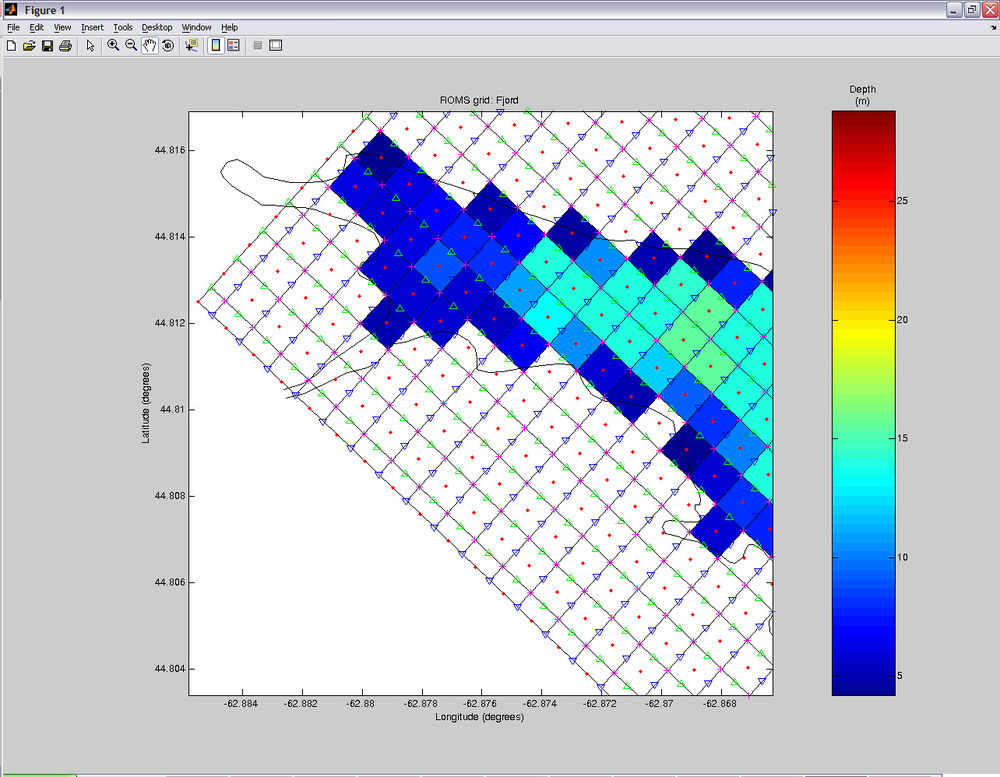Create a new figure
This screenshot has width=1000, height=777.
pyautogui.click(x=11, y=45)
